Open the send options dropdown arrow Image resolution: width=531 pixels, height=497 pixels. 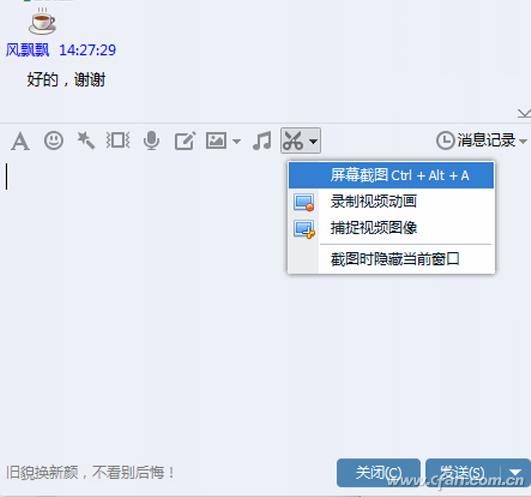pos(515,473)
